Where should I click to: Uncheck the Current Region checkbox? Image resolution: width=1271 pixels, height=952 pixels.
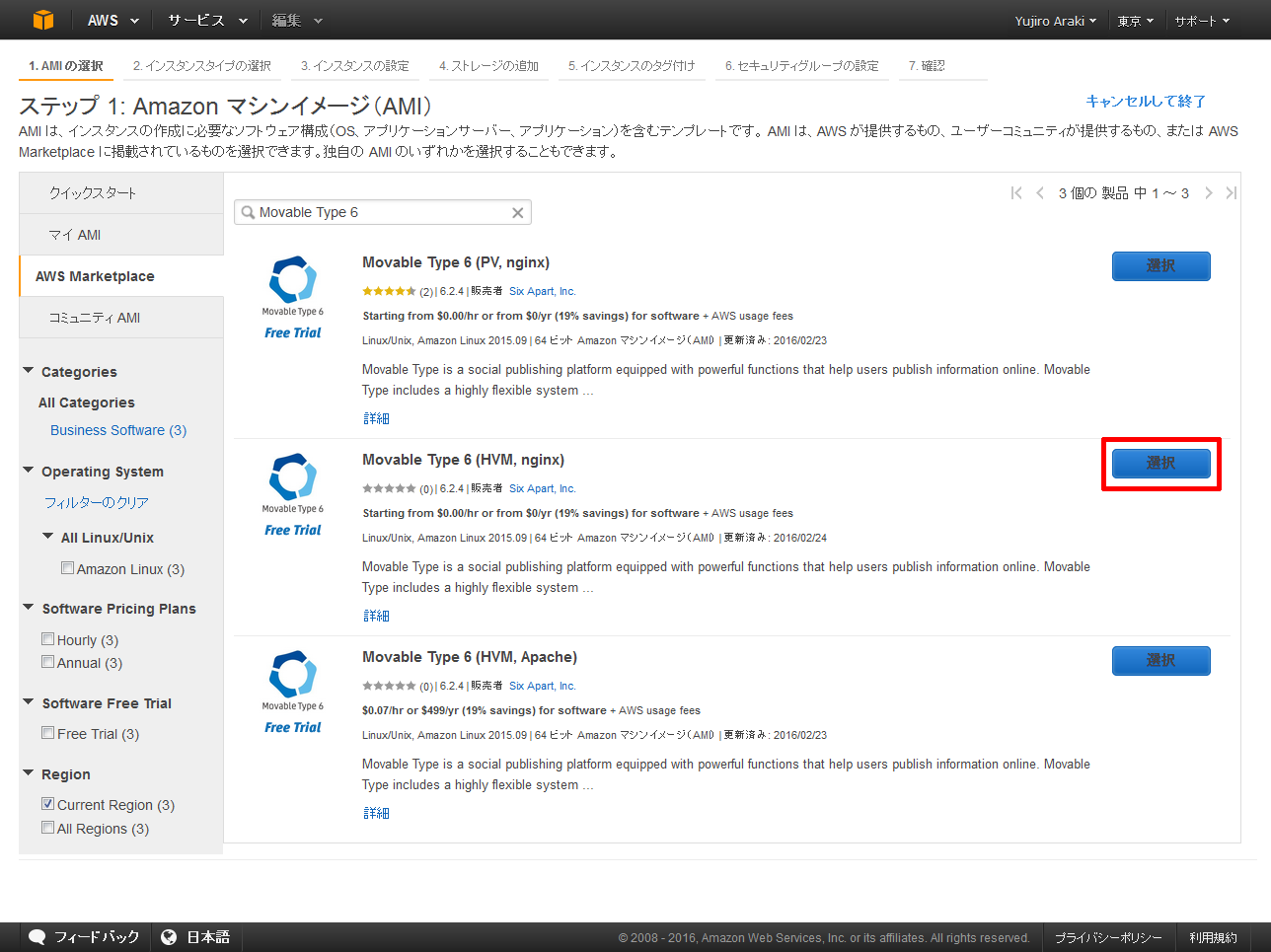click(47, 804)
